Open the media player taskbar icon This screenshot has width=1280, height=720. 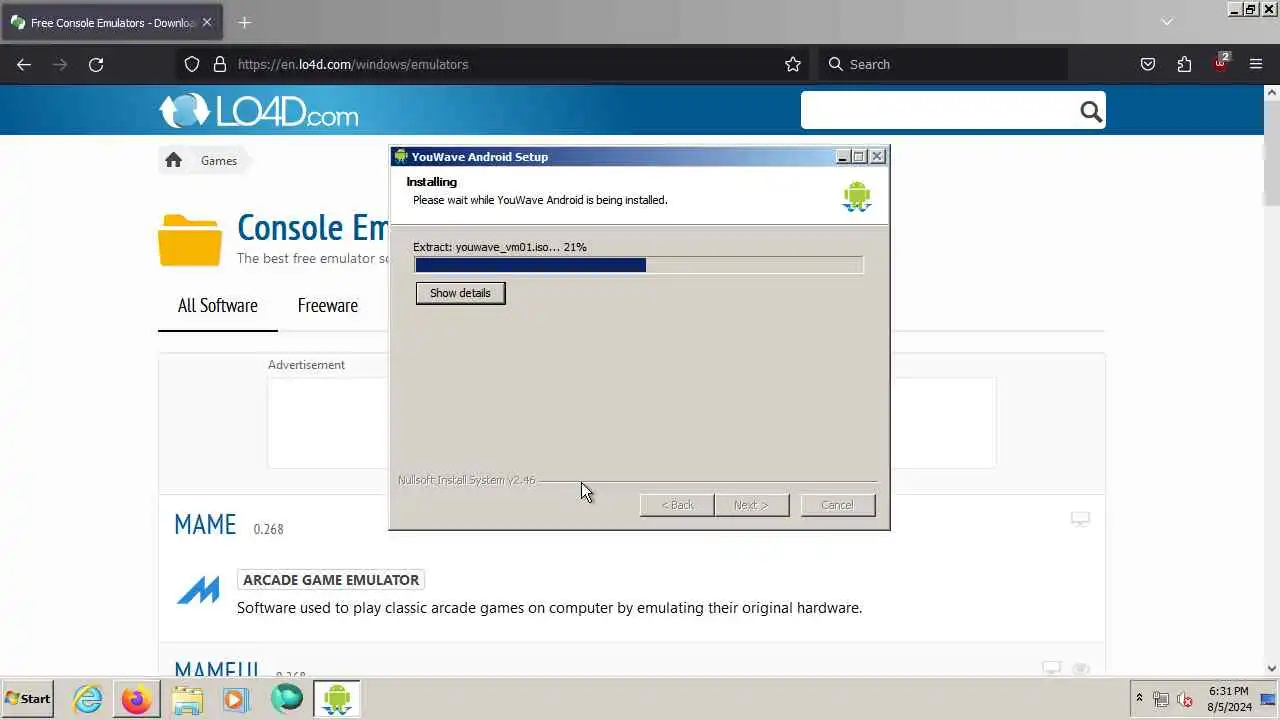pyautogui.click(x=236, y=699)
